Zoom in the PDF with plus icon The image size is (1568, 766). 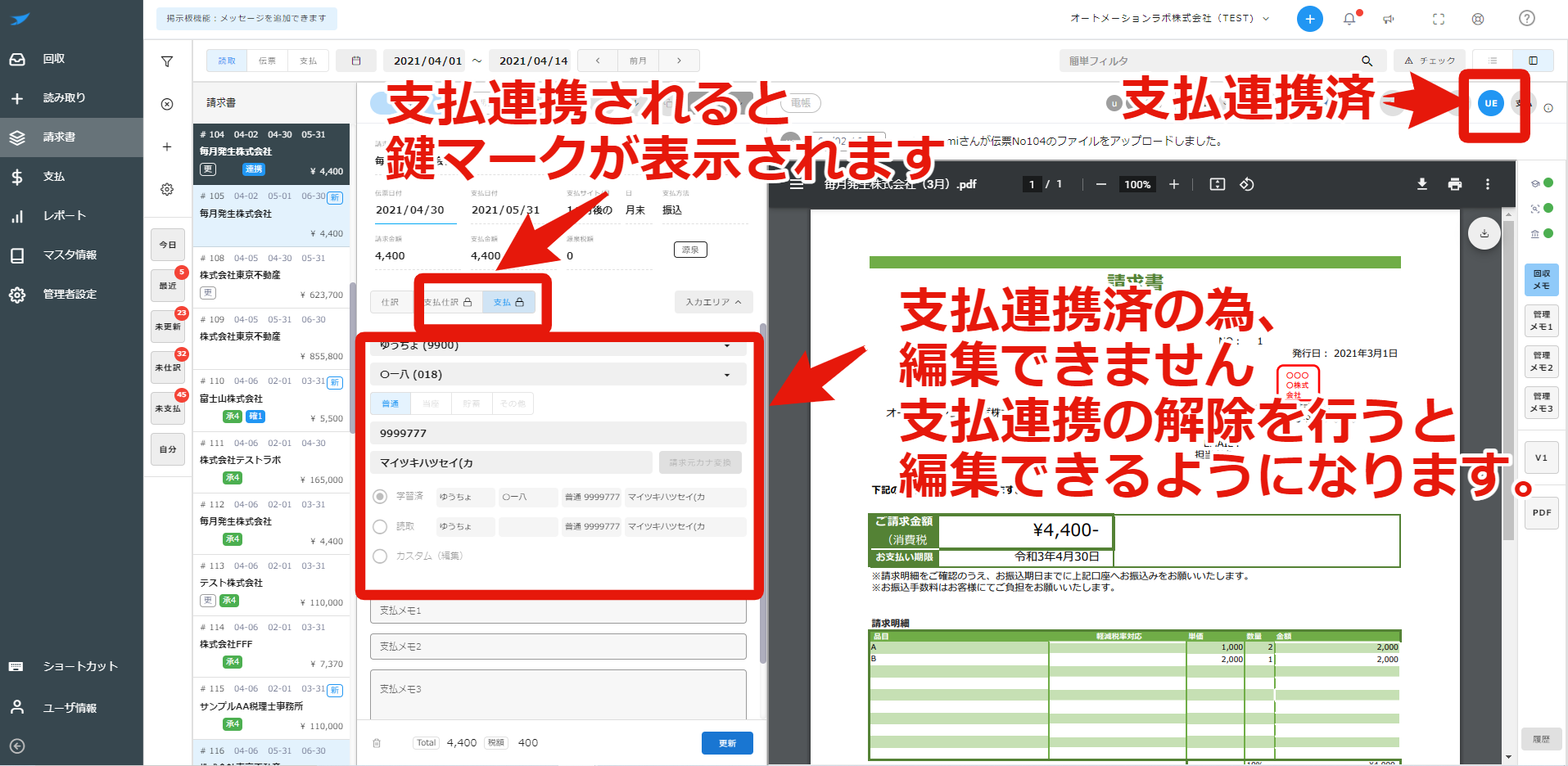coord(1174,184)
